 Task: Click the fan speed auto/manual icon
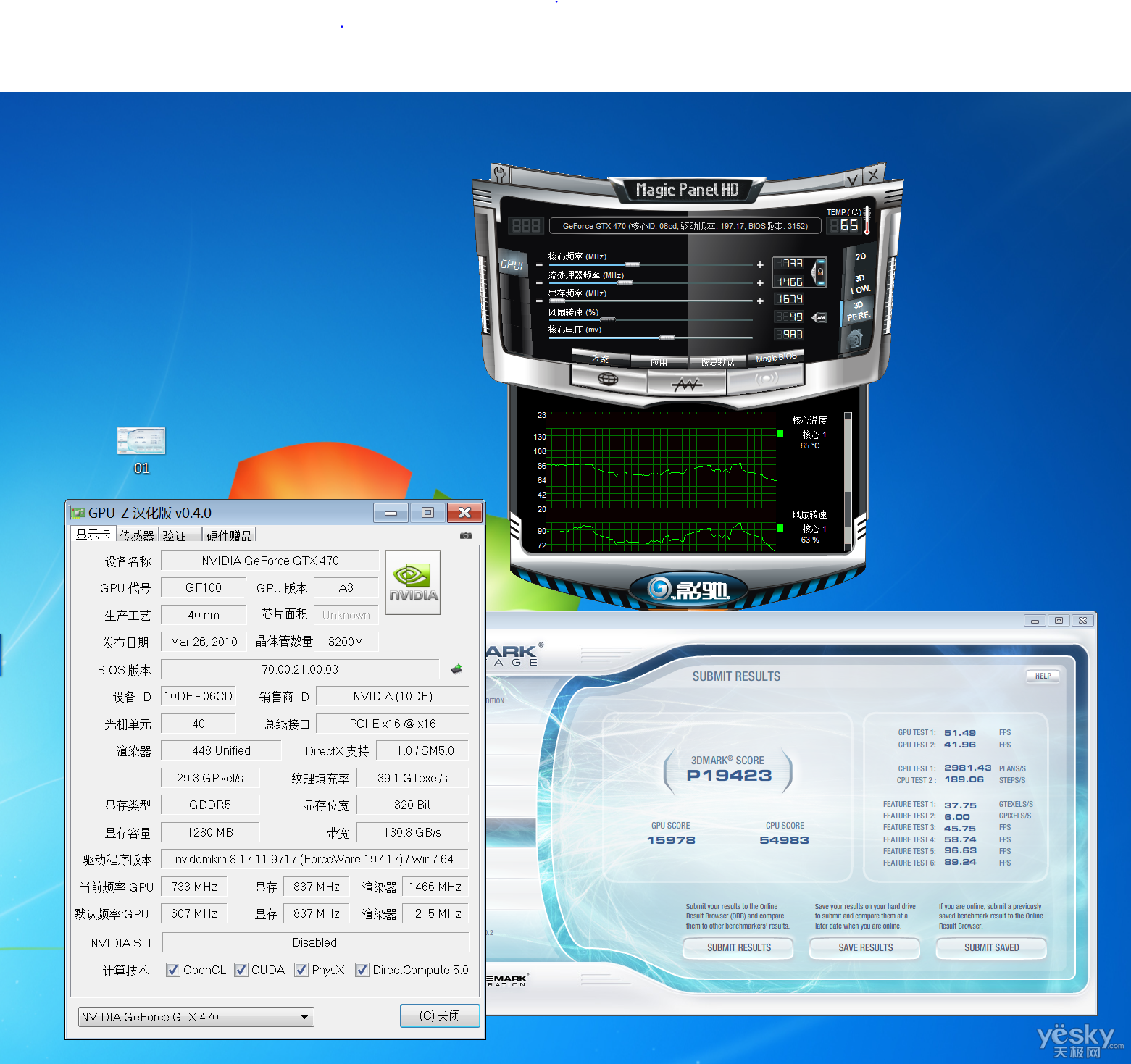point(819,317)
